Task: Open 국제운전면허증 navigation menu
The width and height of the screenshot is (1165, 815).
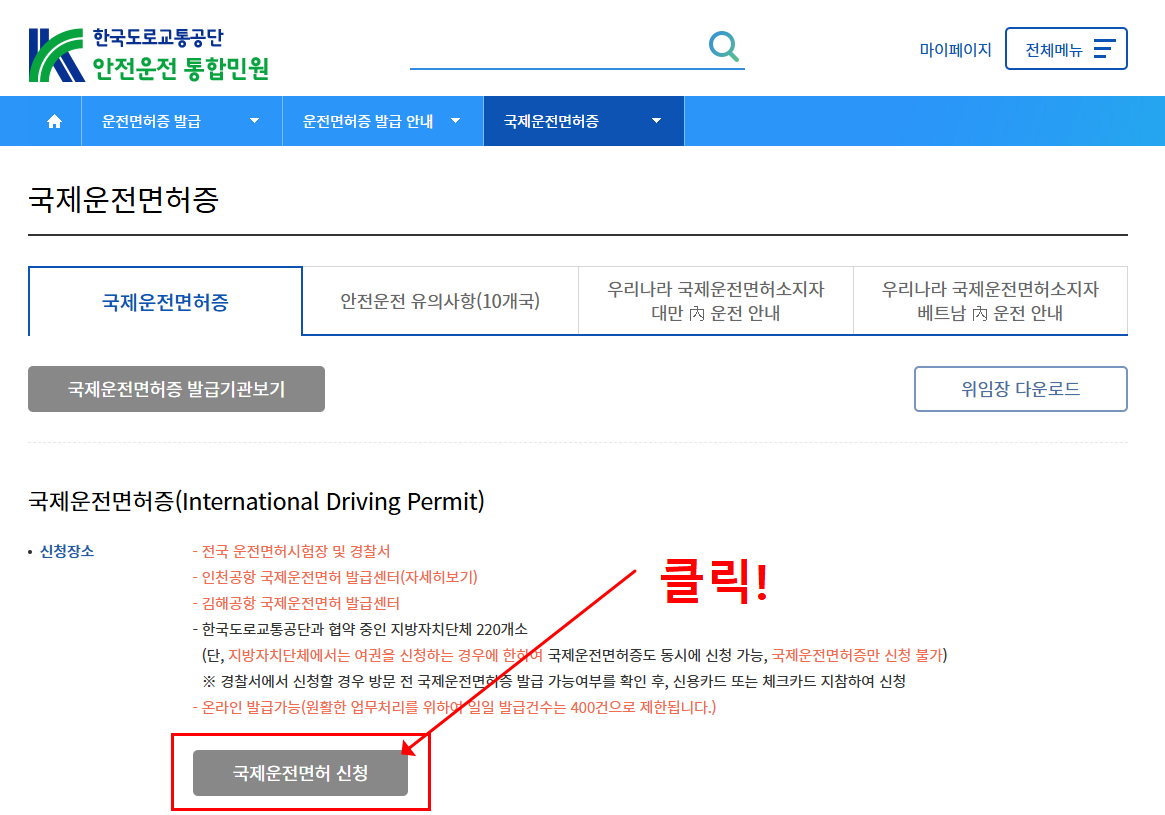Action: [583, 121]
